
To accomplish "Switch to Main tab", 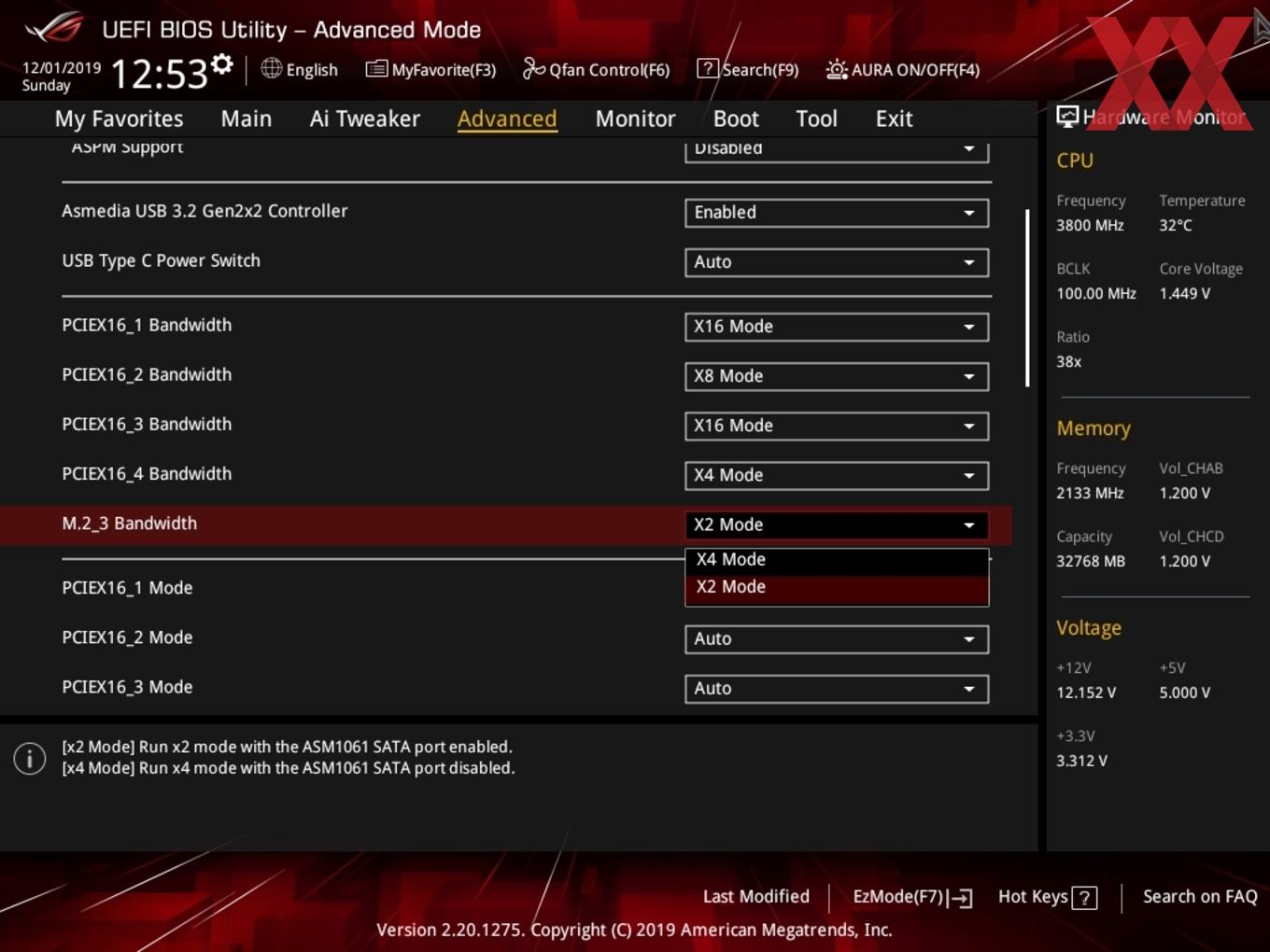I will (247, 119).
